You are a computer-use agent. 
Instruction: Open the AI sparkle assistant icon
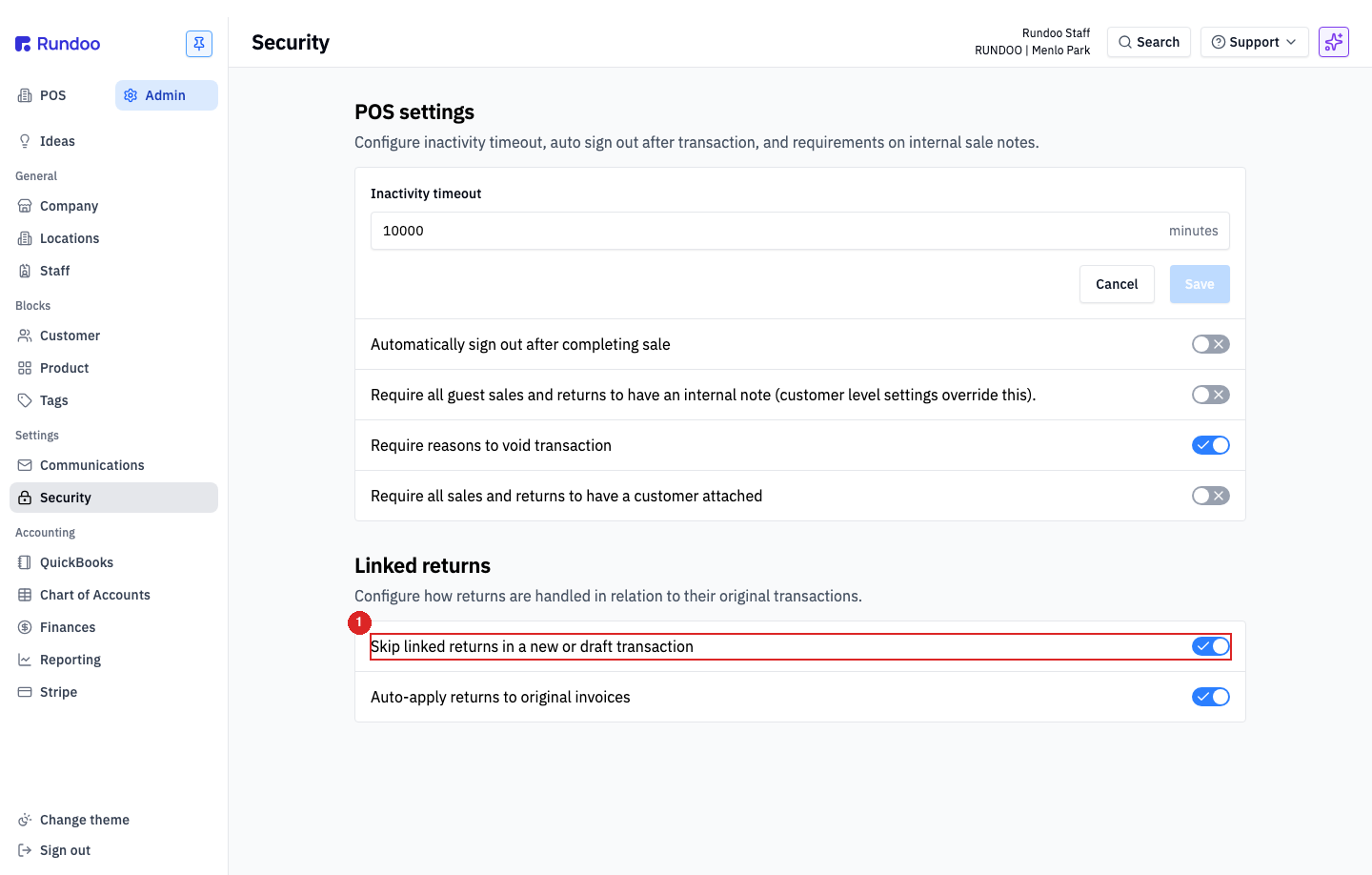(x=1334, y=42)
